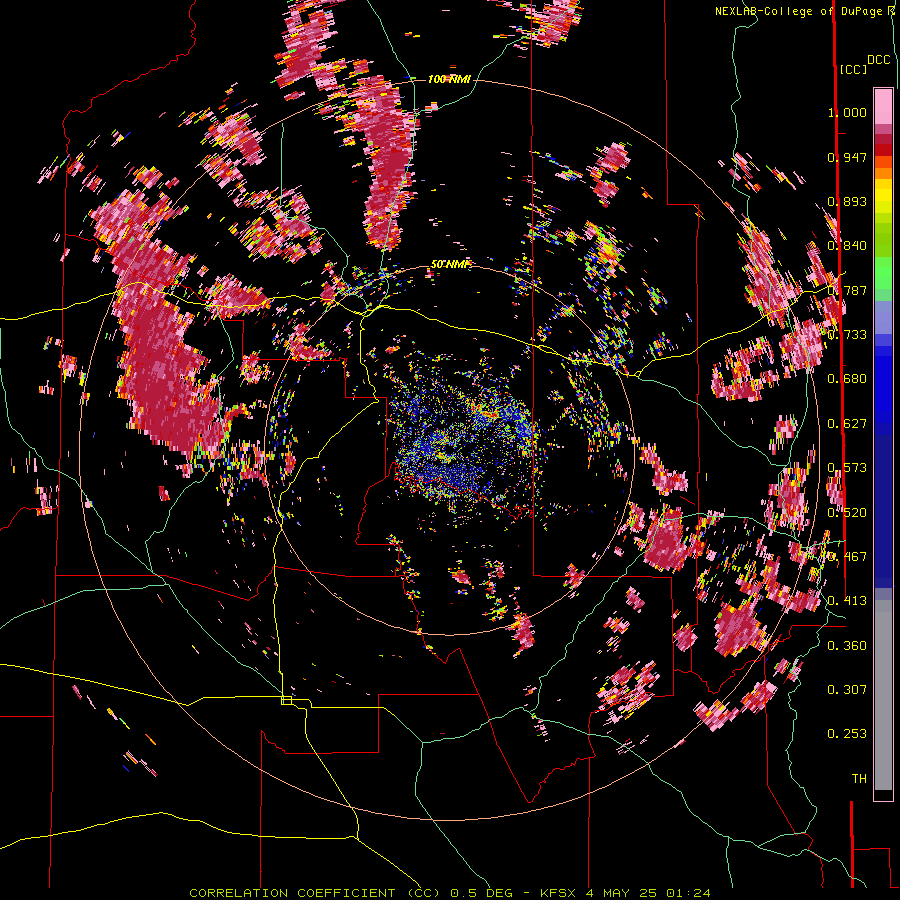Image resolution: width=900 pixels, height=900 pixels.
Task: Click the 50 NMI range ring label
Action: click(x=450, y=264)
